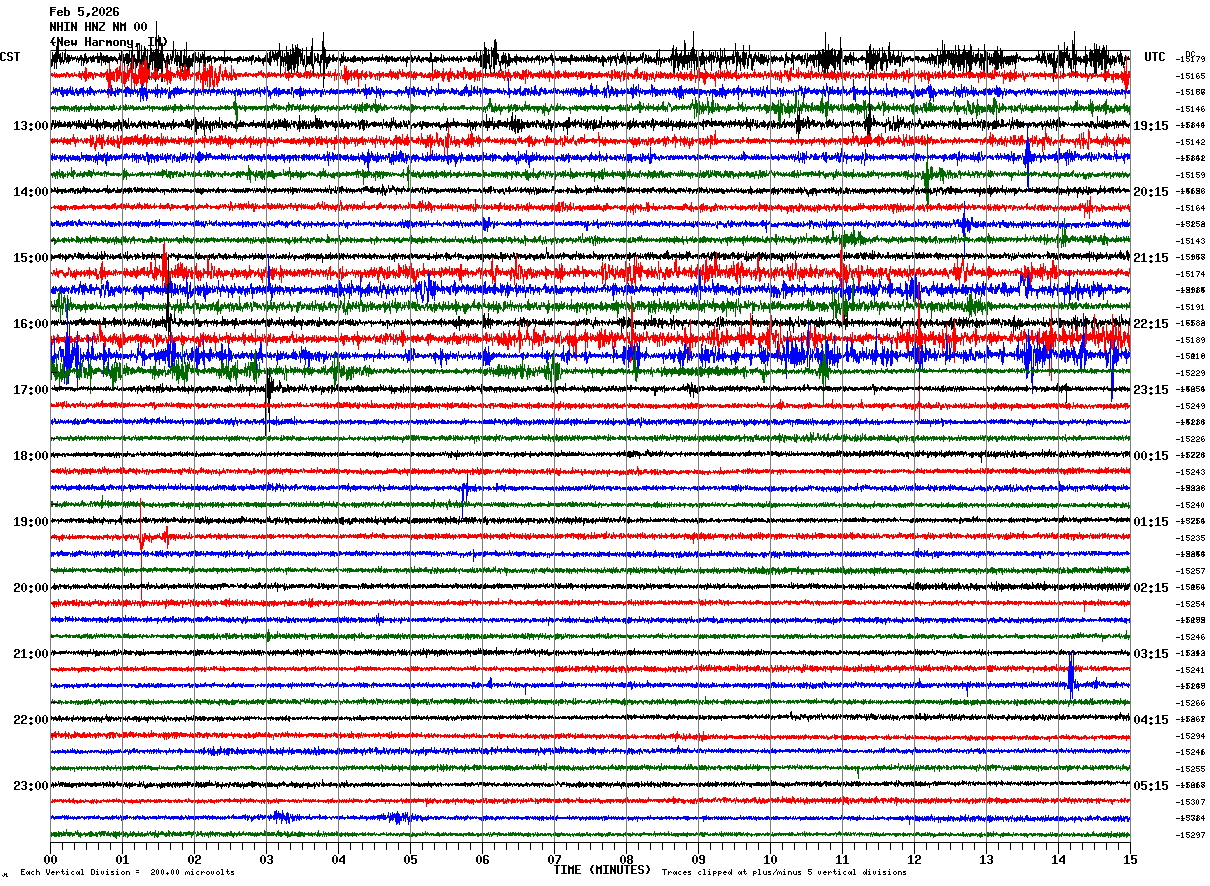
Task: Select the 13:00 CST time label
Action: [31, 126]
